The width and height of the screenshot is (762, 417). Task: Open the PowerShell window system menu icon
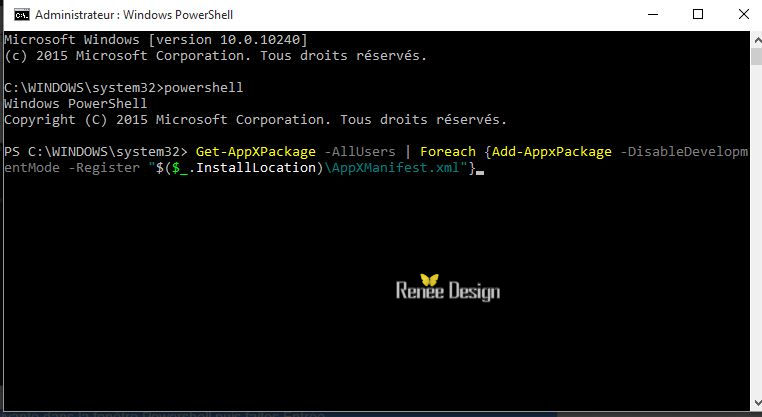(x=21, y=15)
